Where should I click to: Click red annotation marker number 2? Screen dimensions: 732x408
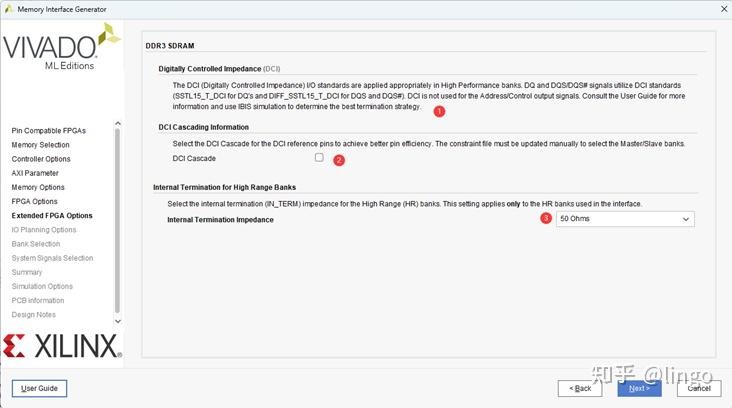coord(339,160)
